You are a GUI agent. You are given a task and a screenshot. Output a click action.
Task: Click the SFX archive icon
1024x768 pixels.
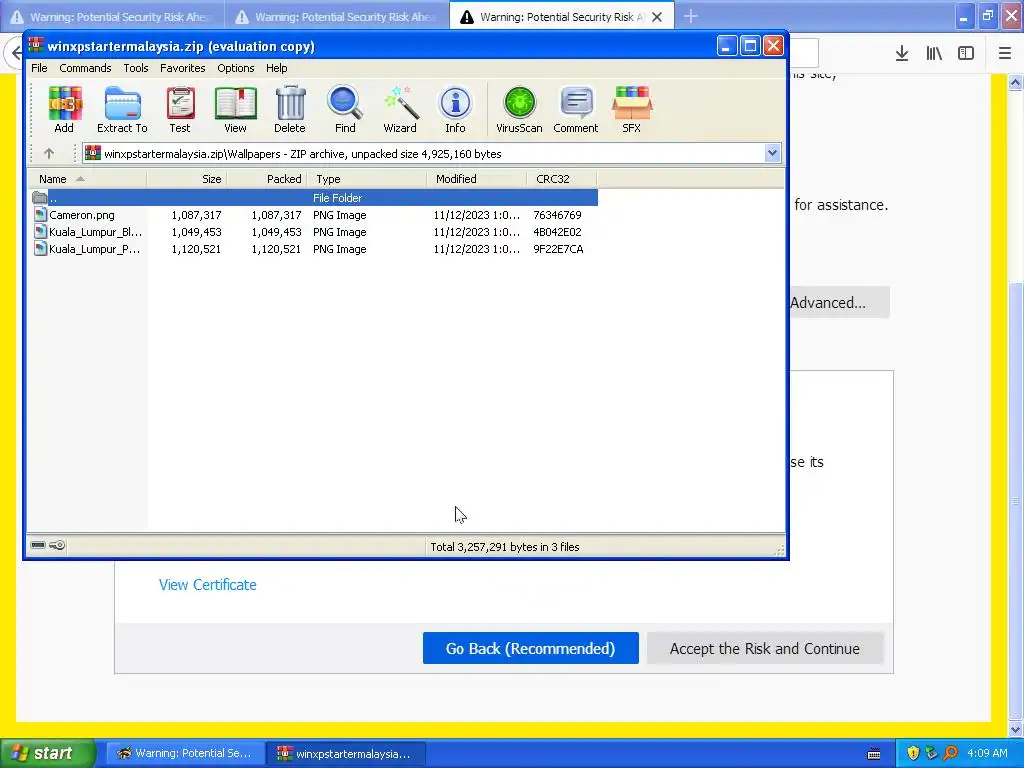[x=632, y=109]
